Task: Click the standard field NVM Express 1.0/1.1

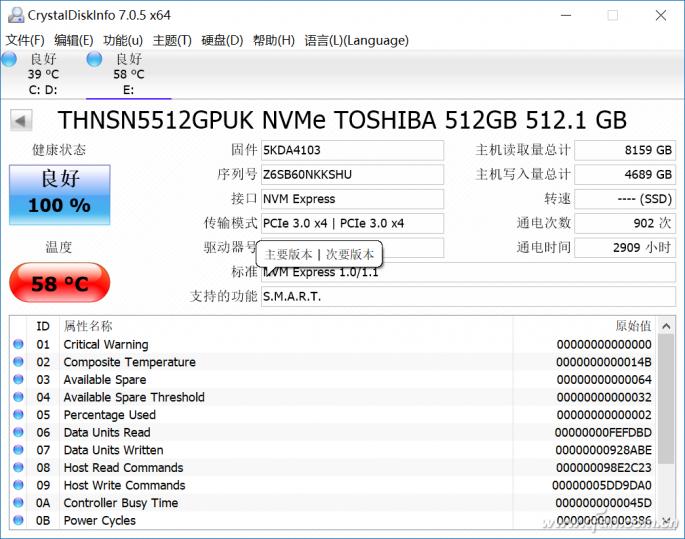Action: [468, 273]
